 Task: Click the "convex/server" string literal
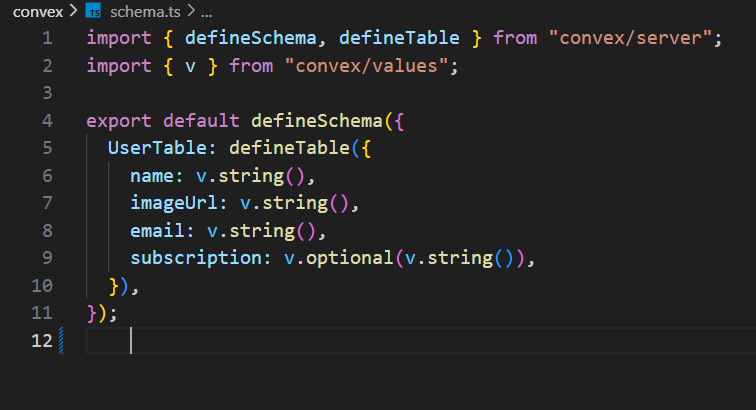(x=630, y=38)
